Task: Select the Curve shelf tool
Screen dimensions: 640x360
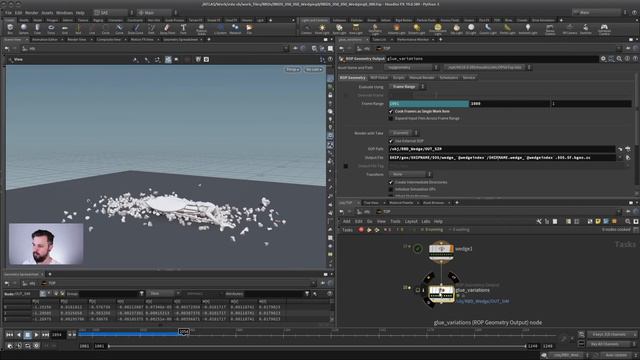Action: 119,29
